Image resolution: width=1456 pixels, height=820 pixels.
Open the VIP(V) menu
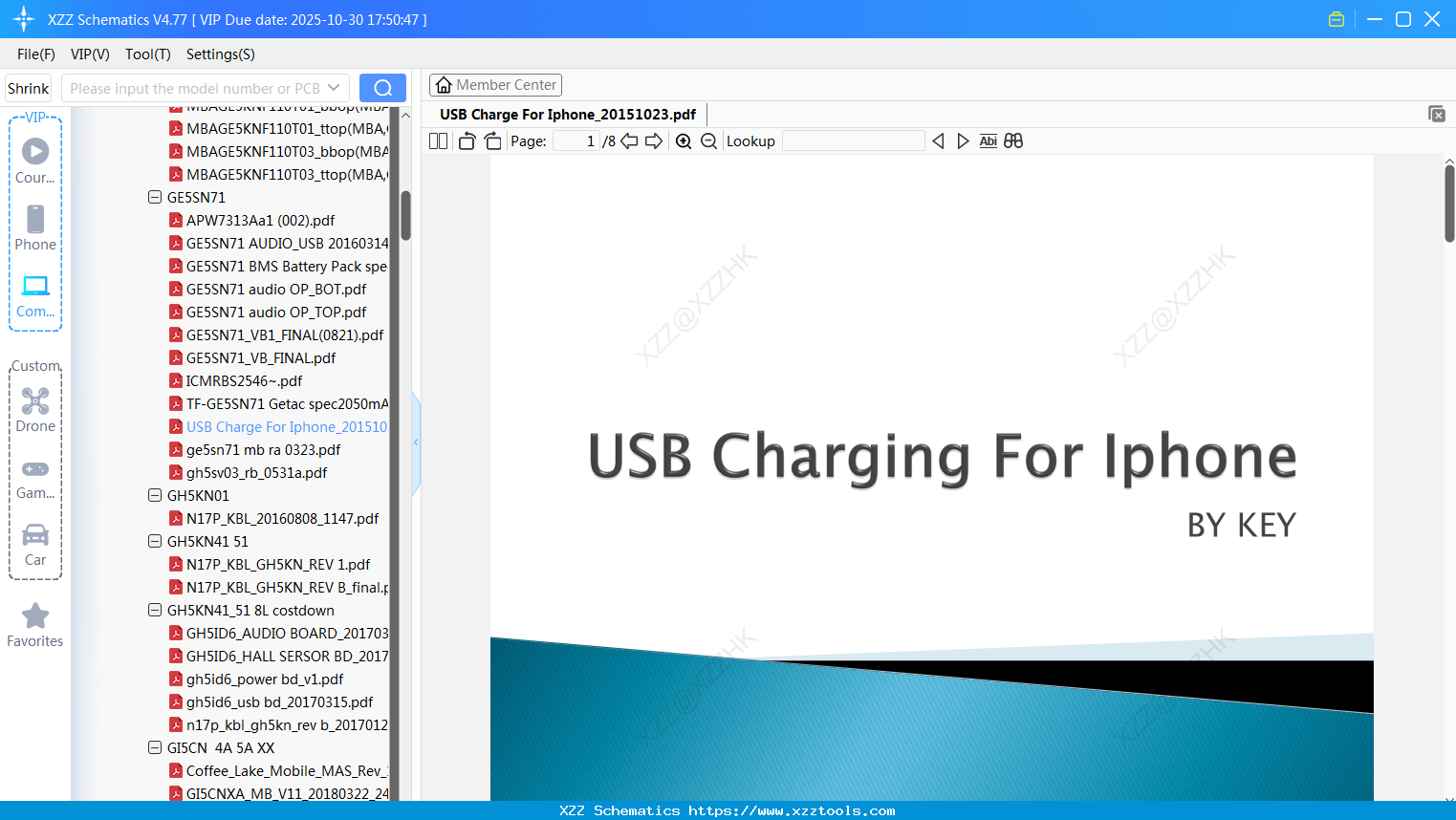point(90,54)
